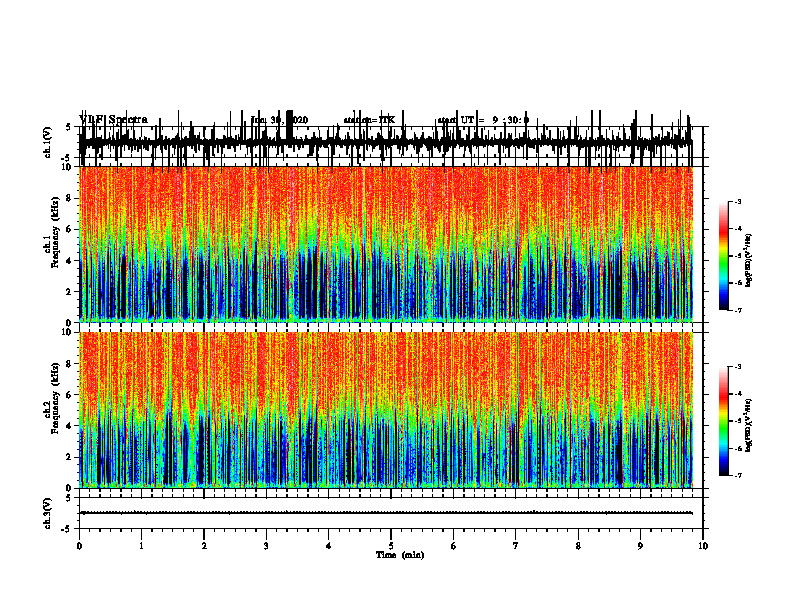
Task: Click time axis tick label 6
Action: pyautogui.click(x=454, y=546)
